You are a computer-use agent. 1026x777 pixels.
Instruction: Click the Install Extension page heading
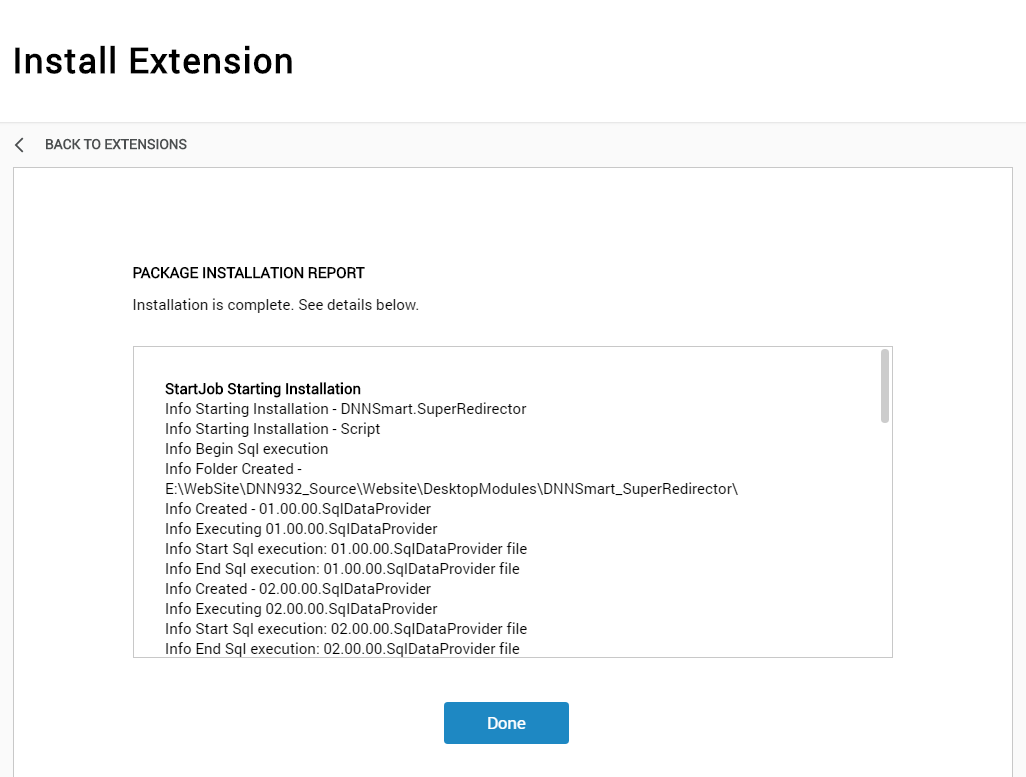[153, 61]
